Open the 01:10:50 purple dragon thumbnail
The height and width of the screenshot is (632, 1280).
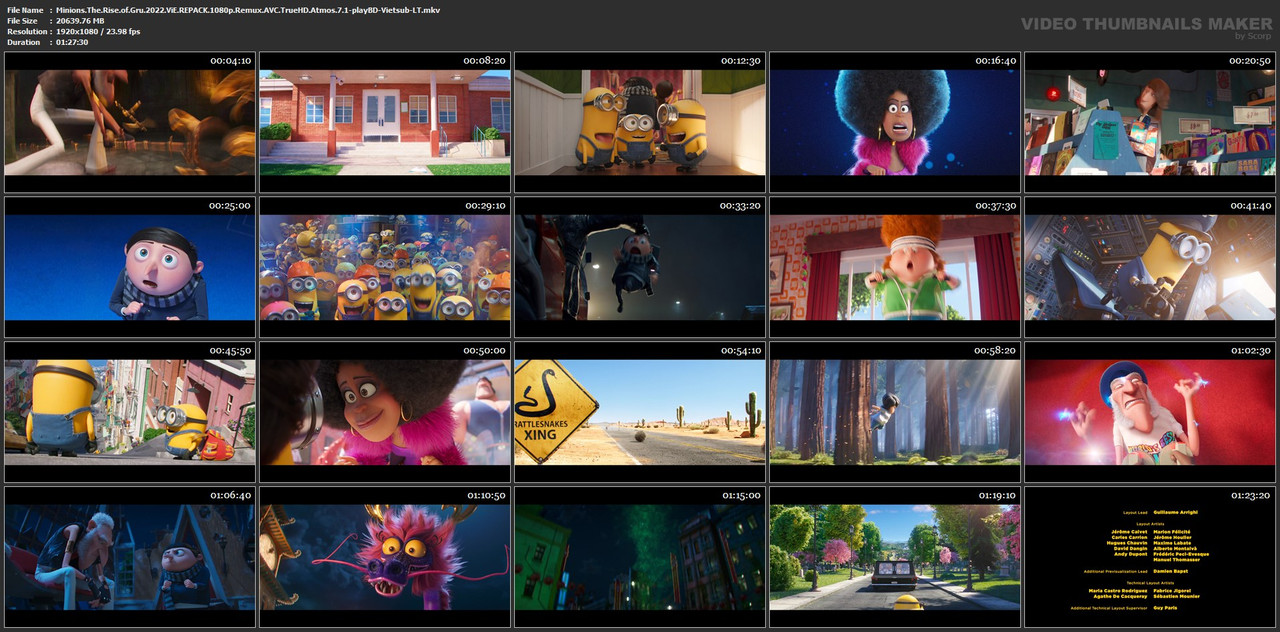[x=385, y=557]
